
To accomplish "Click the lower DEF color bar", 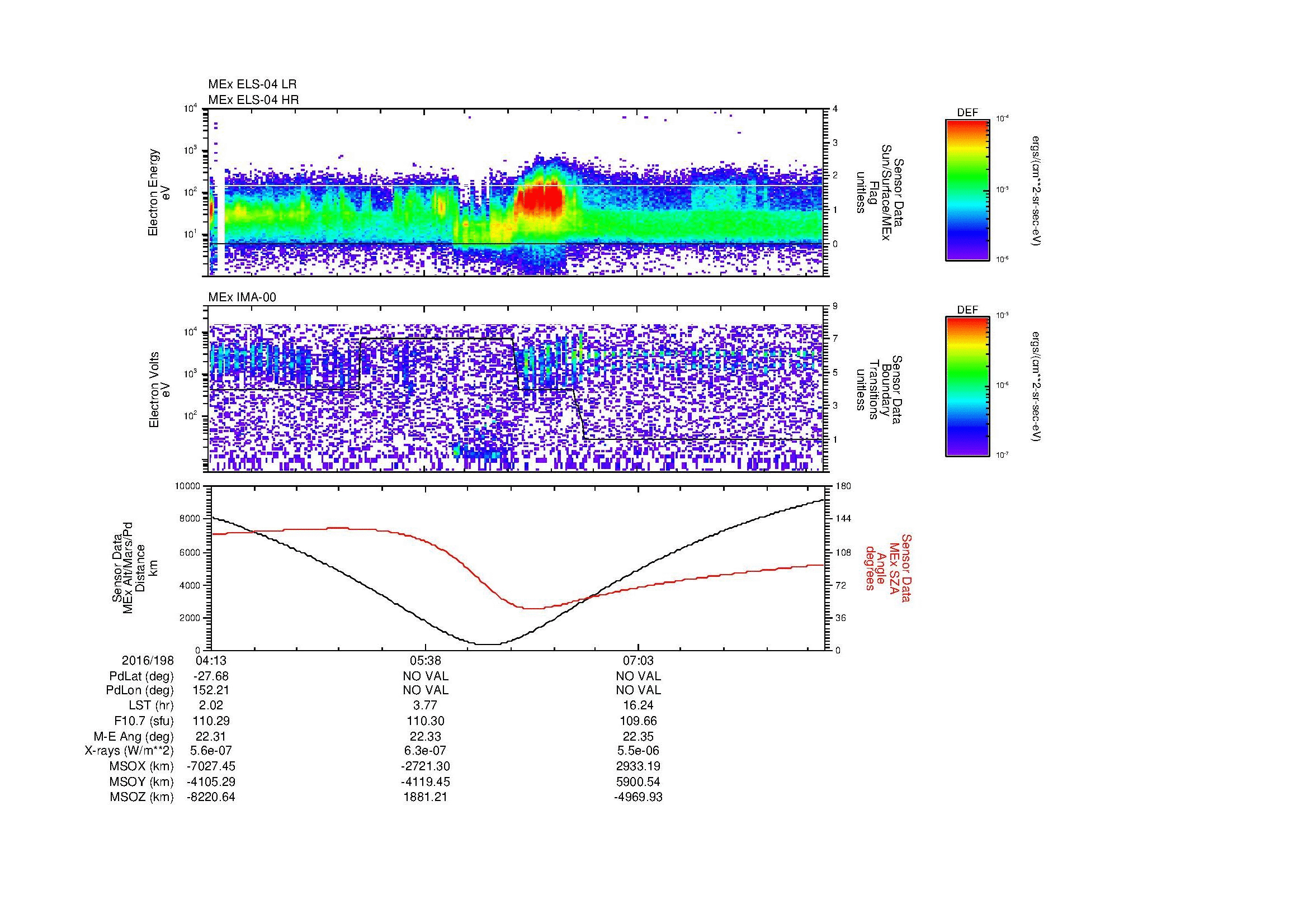I will [967, 387].
